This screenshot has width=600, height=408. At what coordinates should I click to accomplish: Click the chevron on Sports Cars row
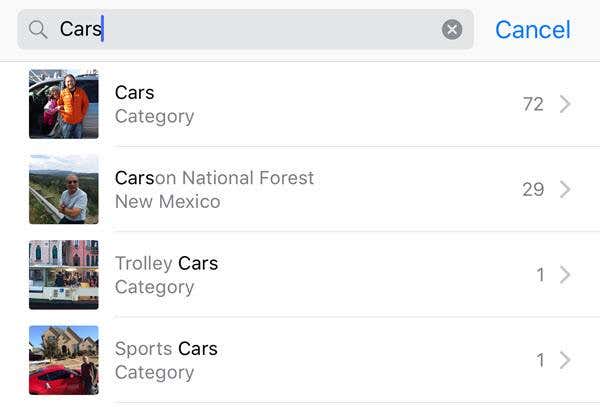[565, 360]
